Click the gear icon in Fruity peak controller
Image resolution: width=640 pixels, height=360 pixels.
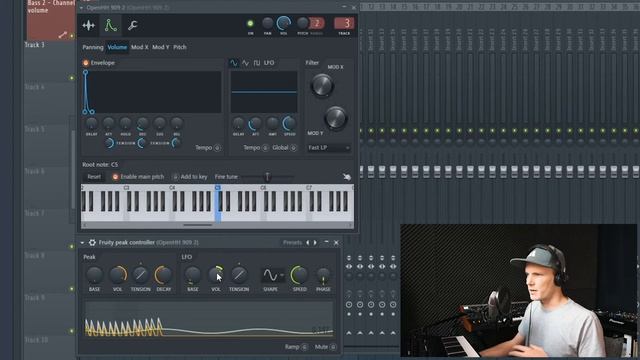pos(92,242)
